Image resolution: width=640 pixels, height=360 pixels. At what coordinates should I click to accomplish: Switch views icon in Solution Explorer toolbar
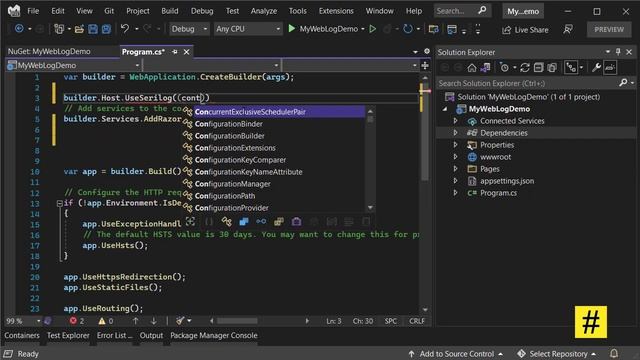click(x=485, y=68)
